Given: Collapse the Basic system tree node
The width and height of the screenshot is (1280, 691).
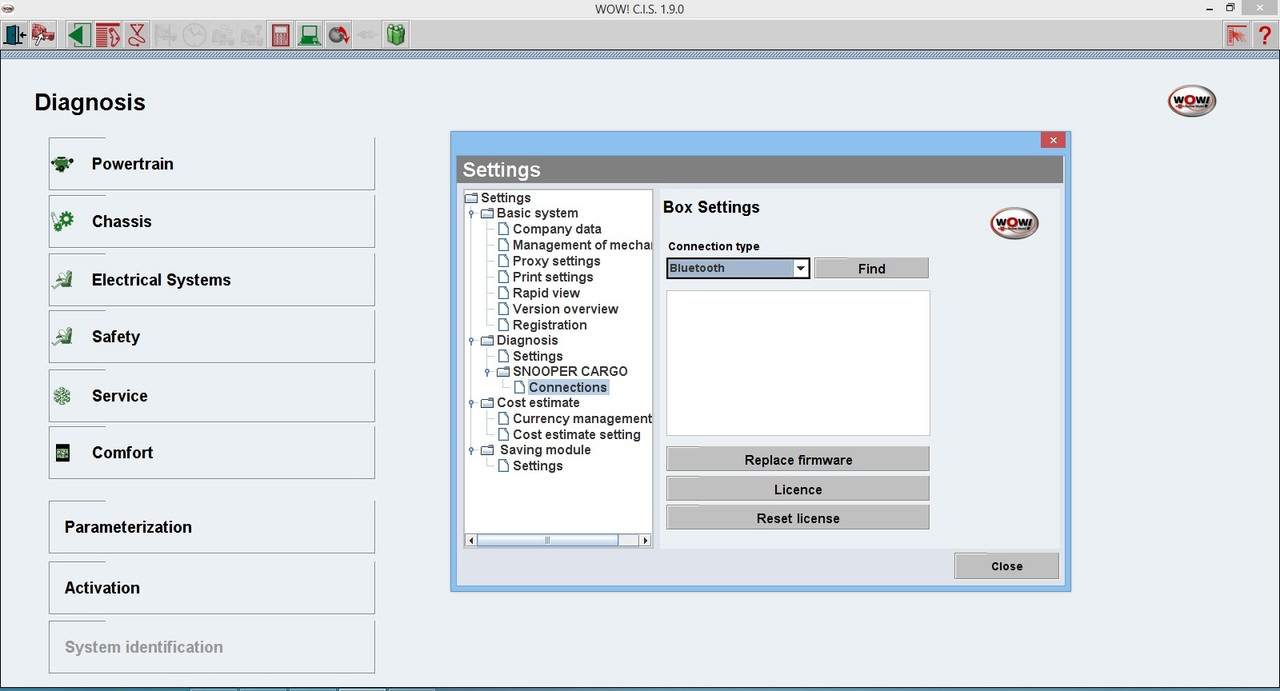Looking at the screenshot, I should (471, 213).
